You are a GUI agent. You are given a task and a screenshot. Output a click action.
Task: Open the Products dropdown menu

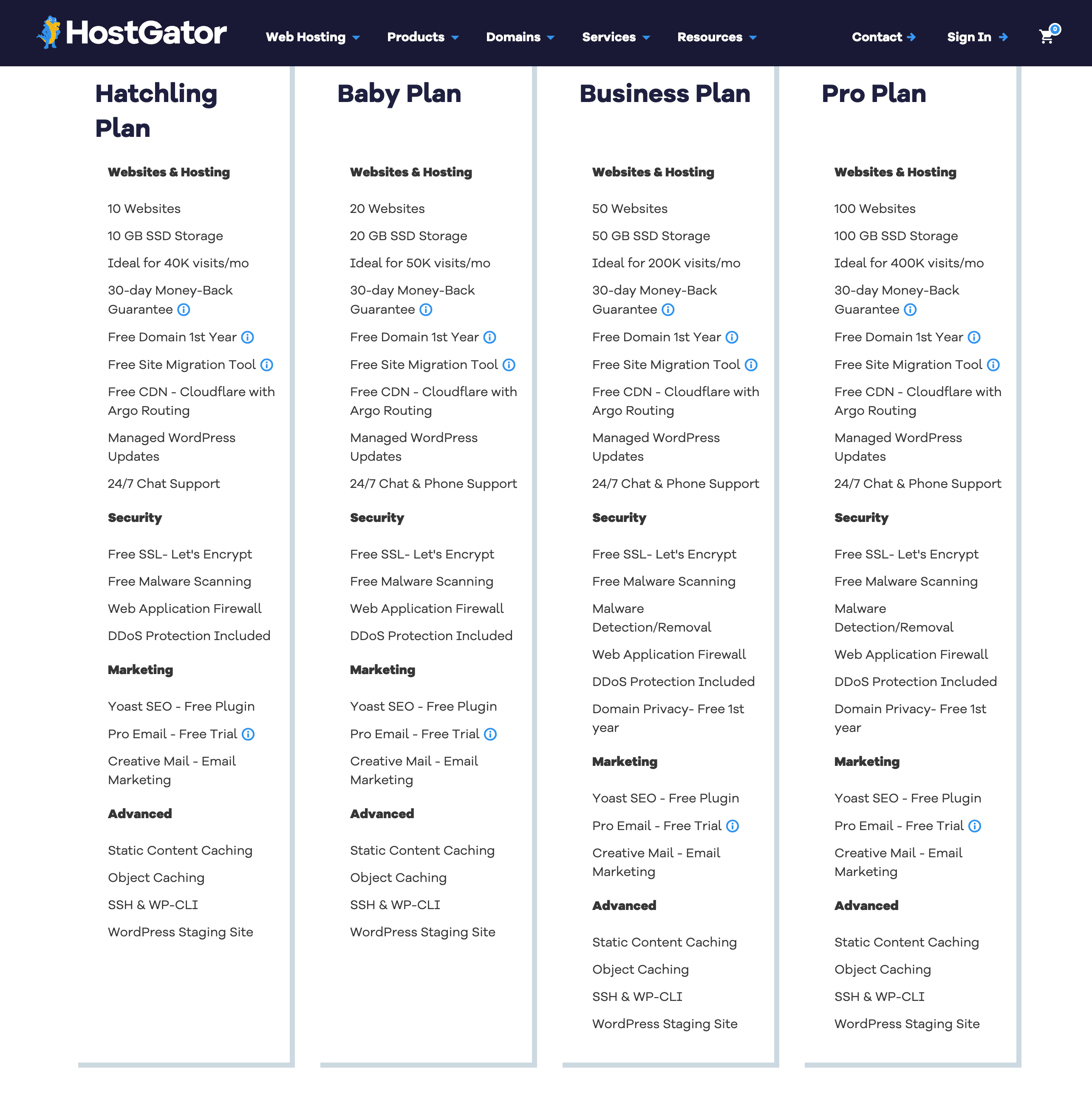coord(422,37)
